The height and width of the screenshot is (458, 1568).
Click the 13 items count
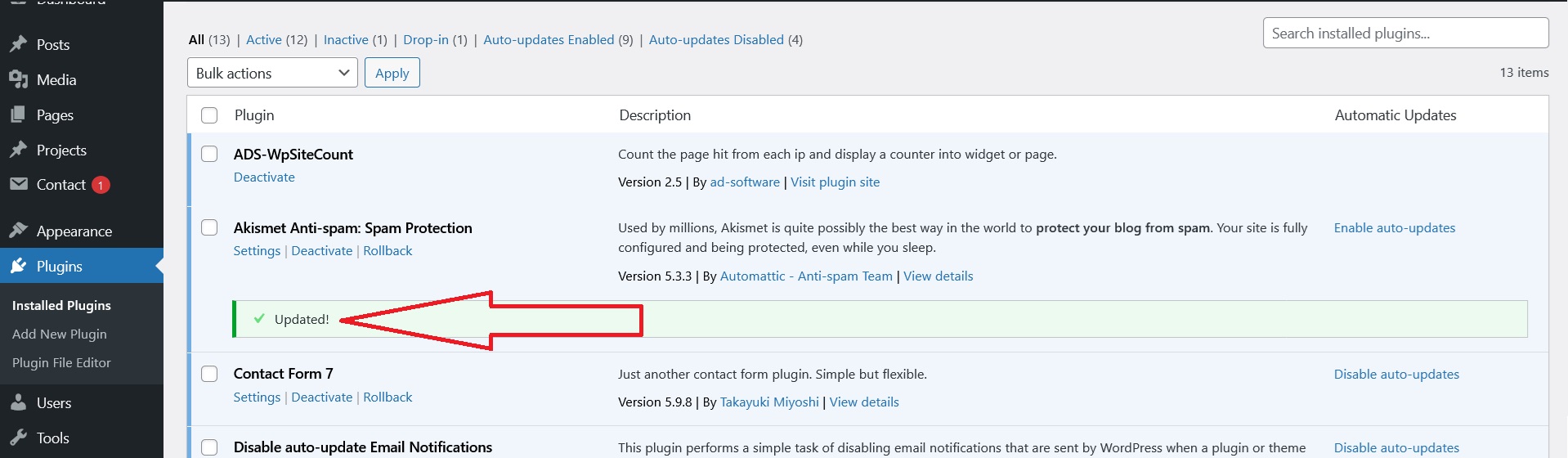(x=1524, y=72)
